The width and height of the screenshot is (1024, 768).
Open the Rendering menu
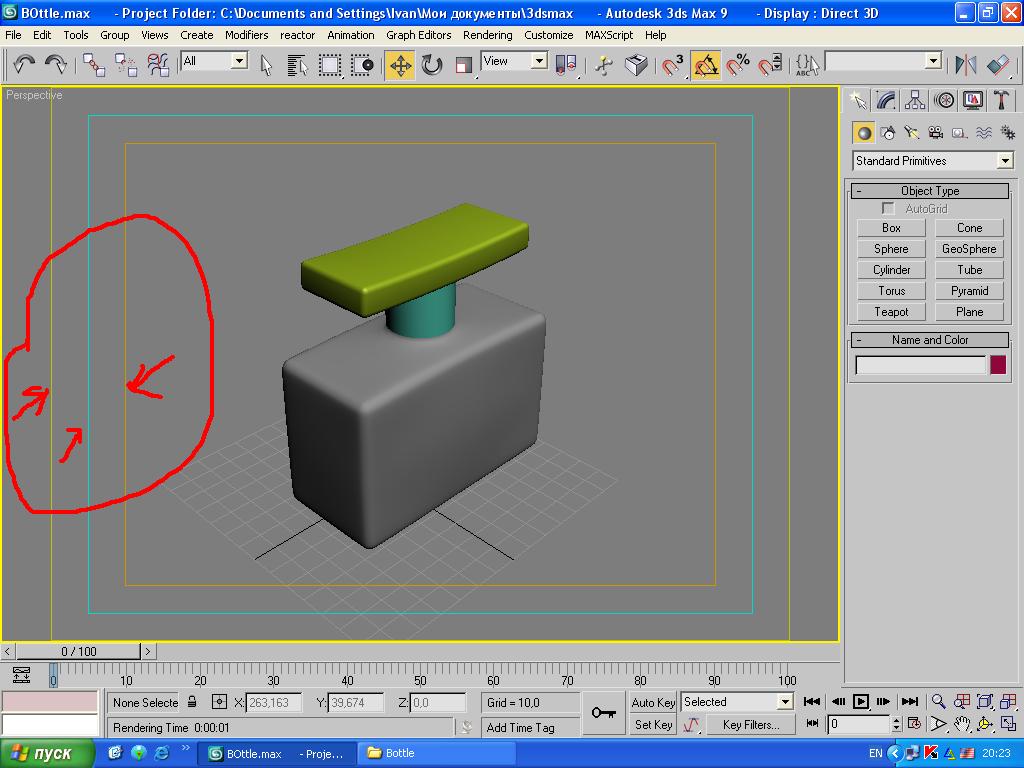[487, 35]
